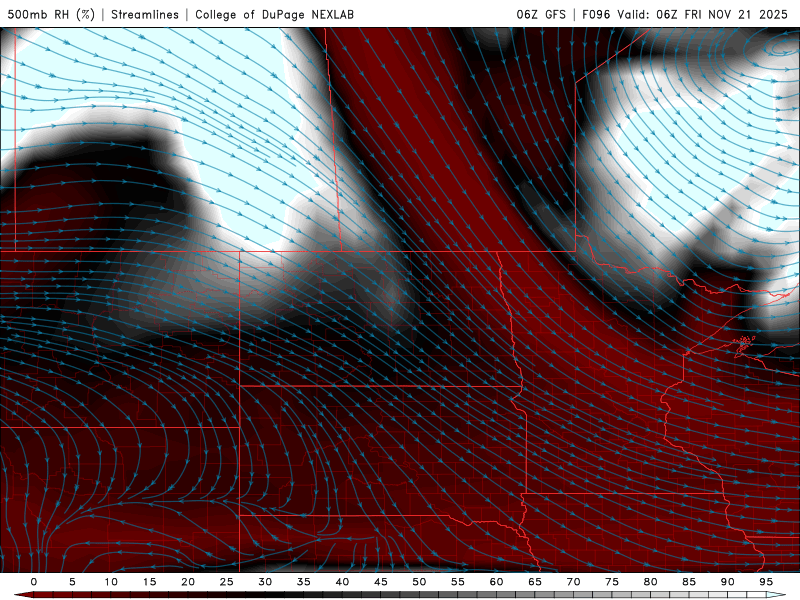Click the "55" label on the color scale
The height and width of the screenshot is (600, 800).
[458, 582]
